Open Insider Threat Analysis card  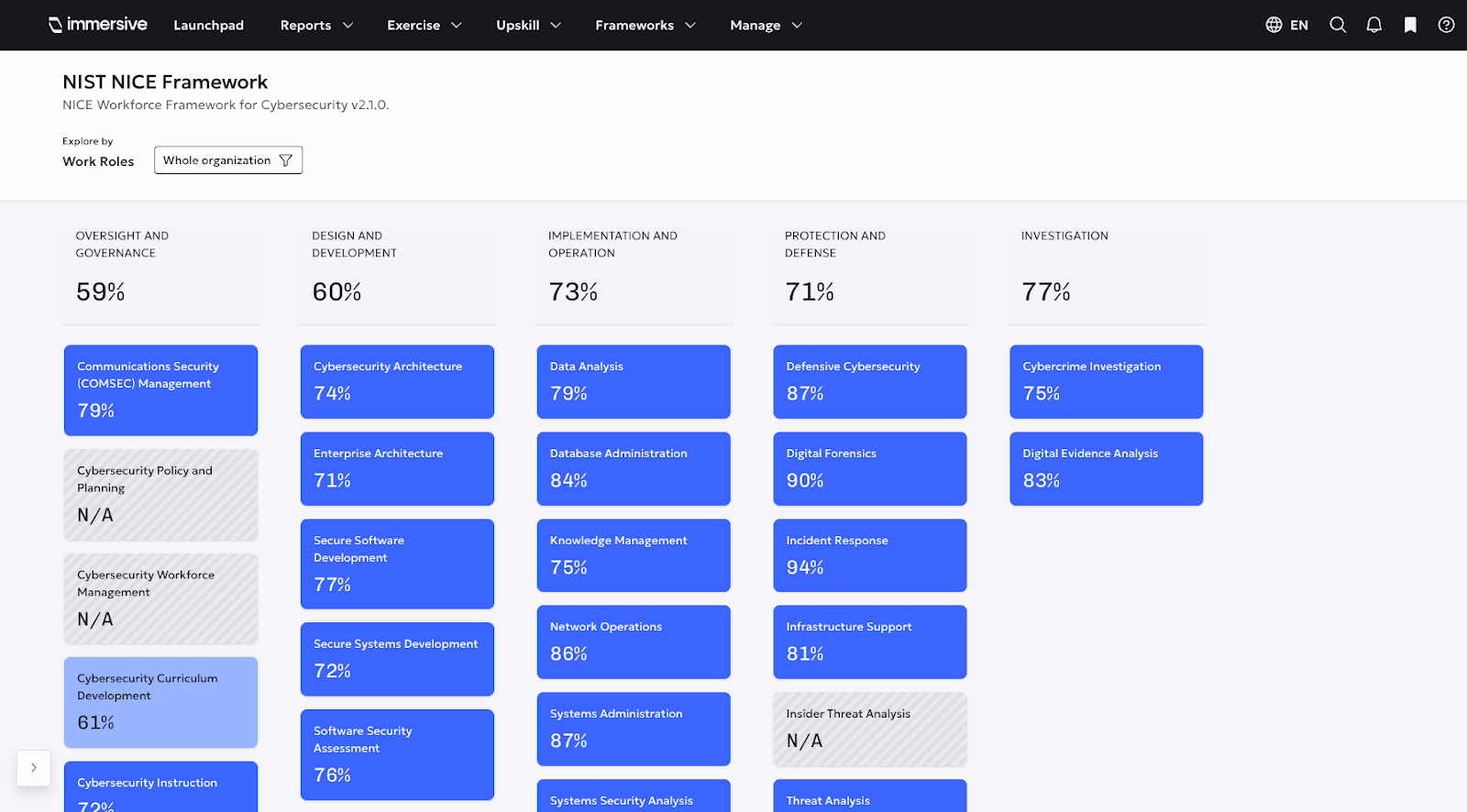point(870,730)
